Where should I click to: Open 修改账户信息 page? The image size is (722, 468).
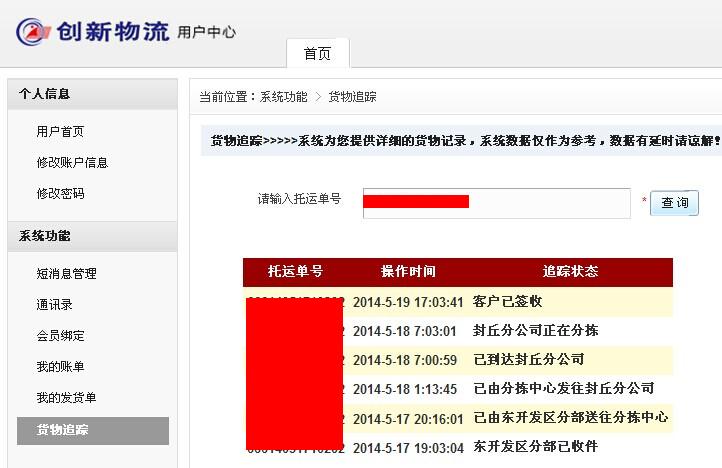pos(72,163)
